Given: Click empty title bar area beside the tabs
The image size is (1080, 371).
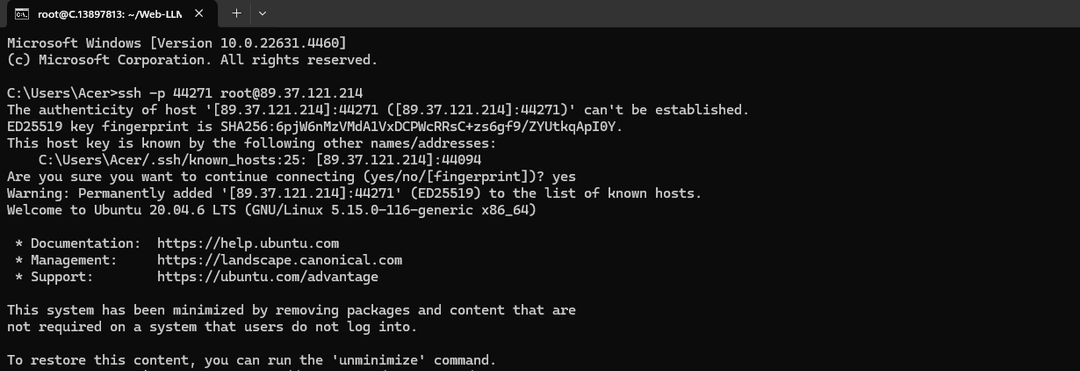Looking at the screenshot, I should point(675,13).
